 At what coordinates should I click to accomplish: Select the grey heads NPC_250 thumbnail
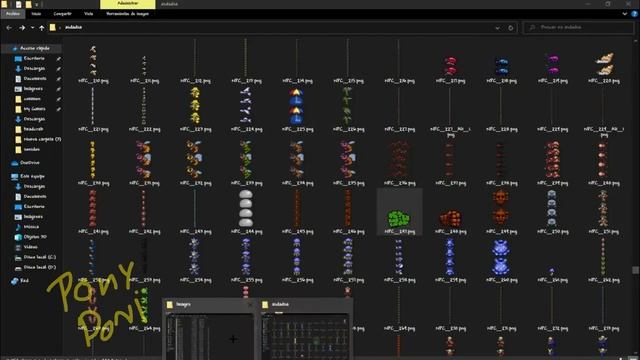(552, 208)
